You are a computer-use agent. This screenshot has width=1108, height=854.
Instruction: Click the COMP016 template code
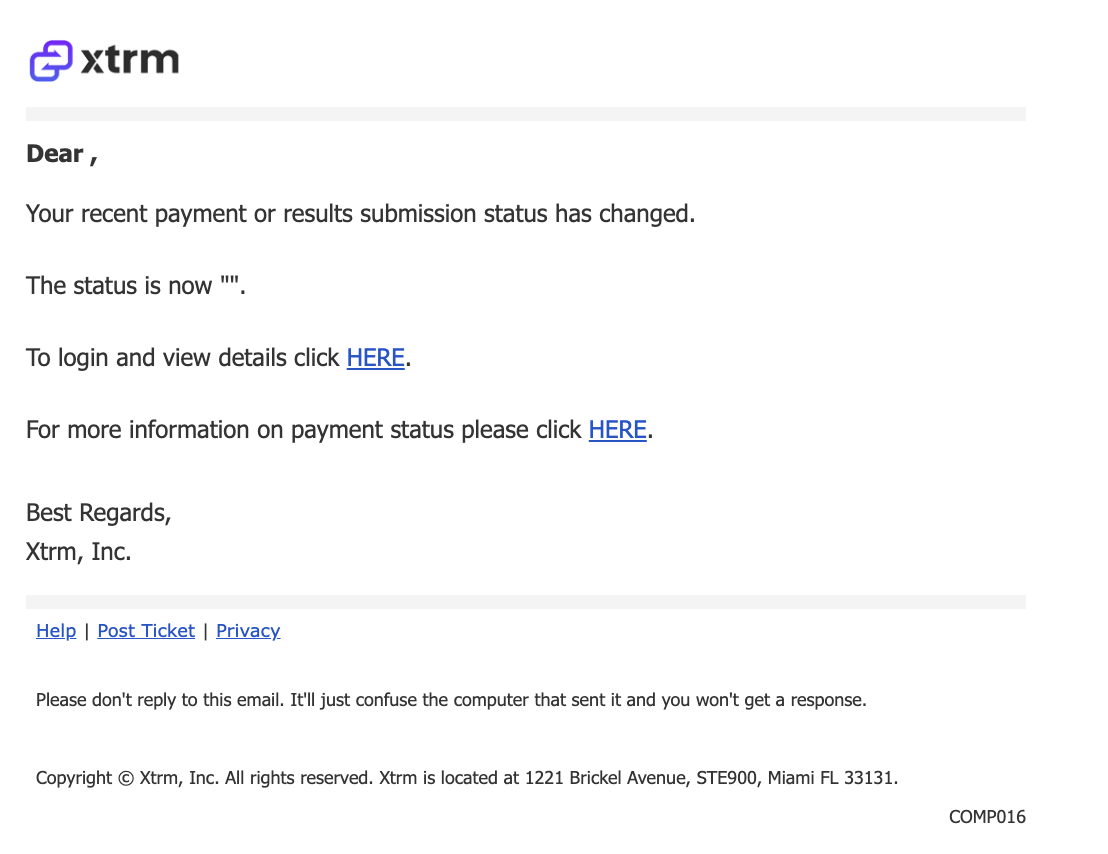pos(987,817)
